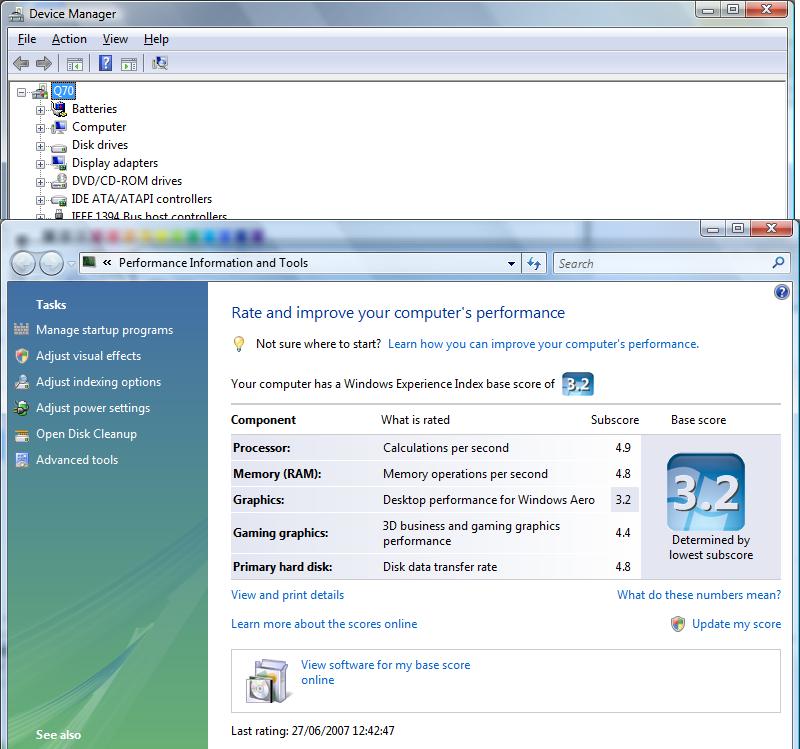
Task: Click the Adjust power settings icon
Action: point(21,408)
